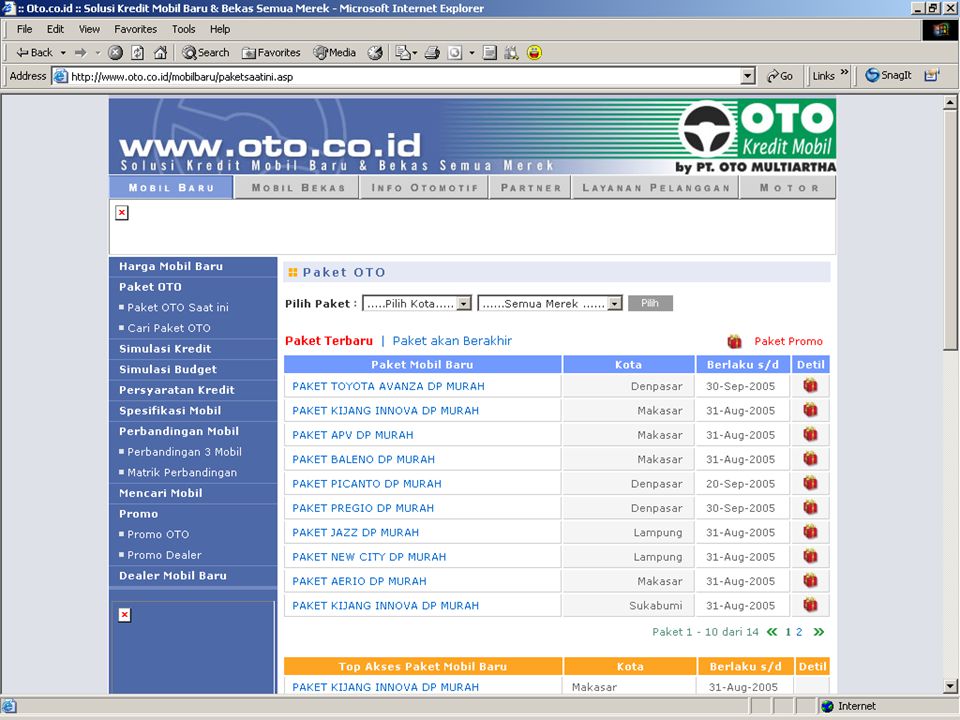The width and height of the screenshot is (960, 720).
Task: Open the Help menu
Action: (x=220, y=29)
